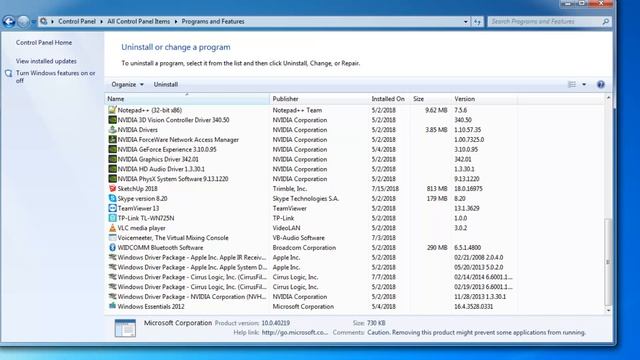
Task: Click NVIDIA 3D Vision Controller Driver icon
Action: tap(112, 120)
